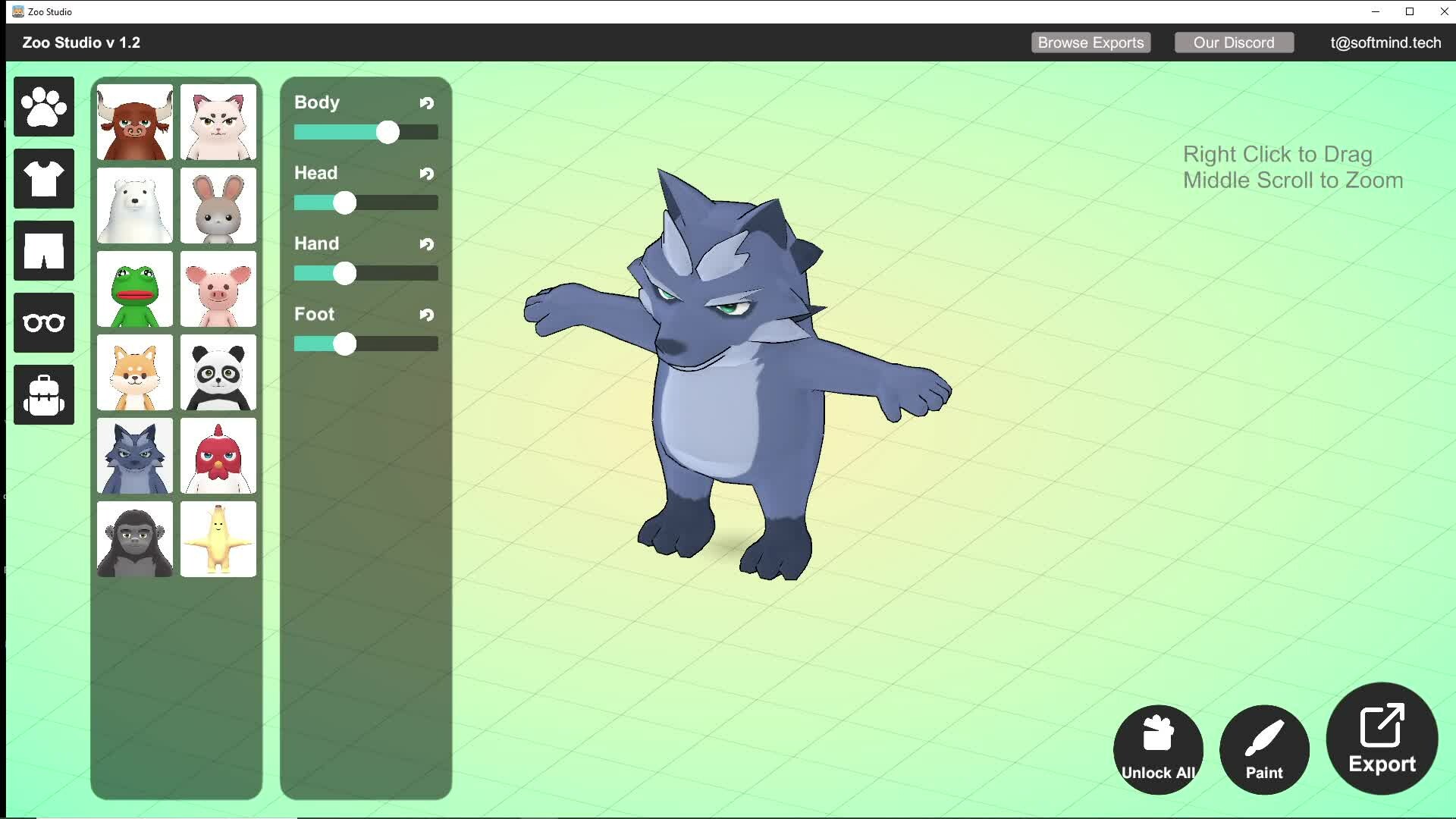Pick the red rooster character
1456x819 pixels.
click(x=218, y=457)
